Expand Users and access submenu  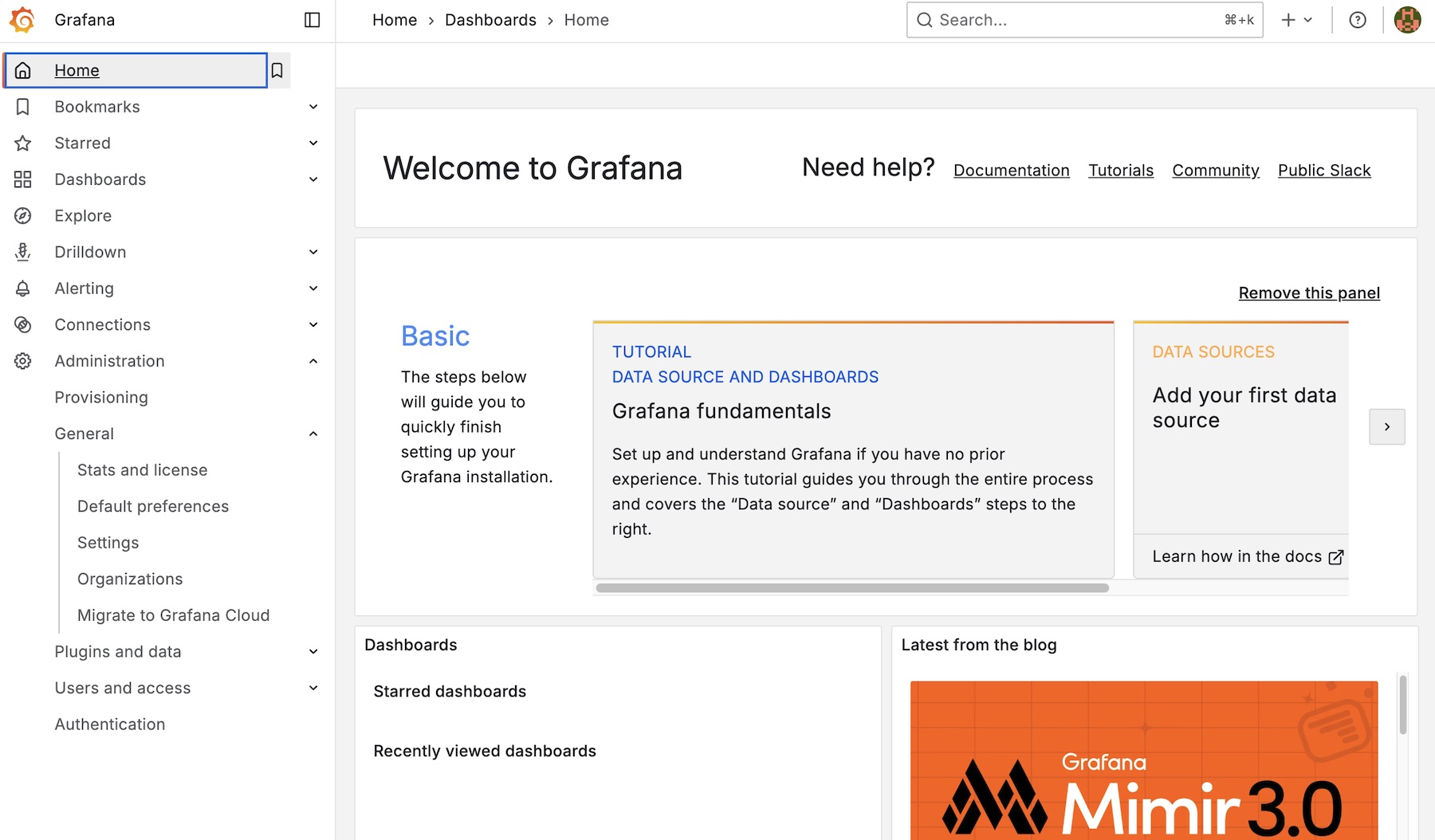click(313, 688)
